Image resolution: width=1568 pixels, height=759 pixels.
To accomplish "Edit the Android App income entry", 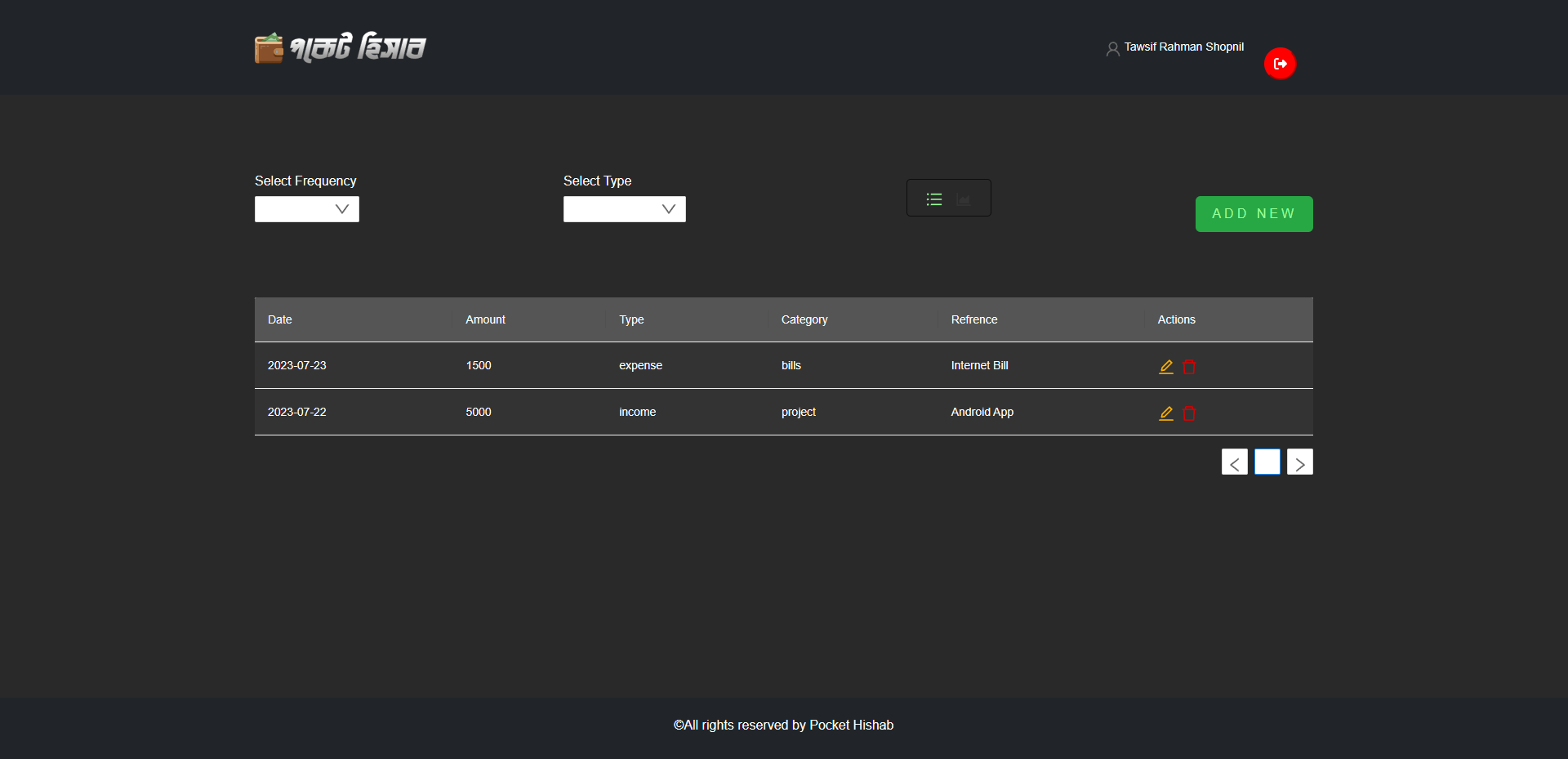I will [1165, 413].
